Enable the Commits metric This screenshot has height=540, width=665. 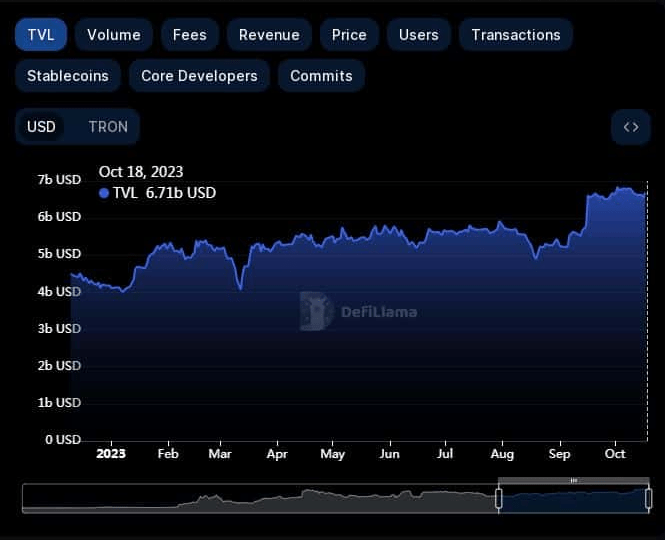(321, 76)
